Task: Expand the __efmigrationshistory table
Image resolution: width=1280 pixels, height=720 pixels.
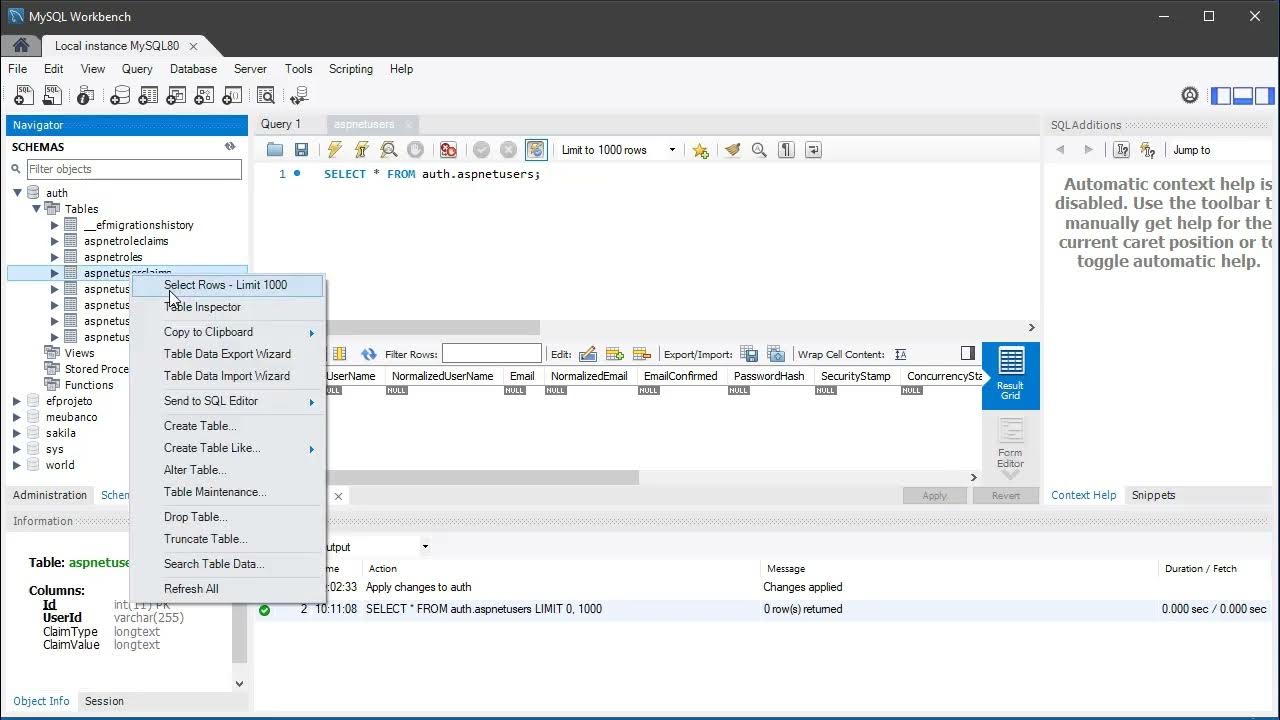Action: (55, 225)
